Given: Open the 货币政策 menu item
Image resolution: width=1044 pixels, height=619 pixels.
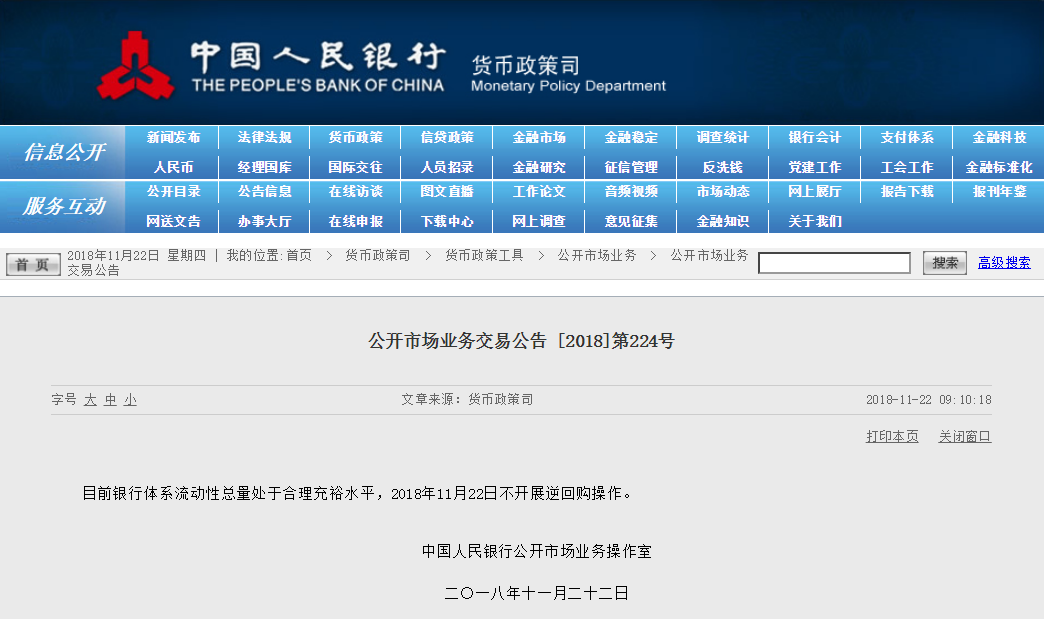Looking at the screenshot, I should 356,138.
